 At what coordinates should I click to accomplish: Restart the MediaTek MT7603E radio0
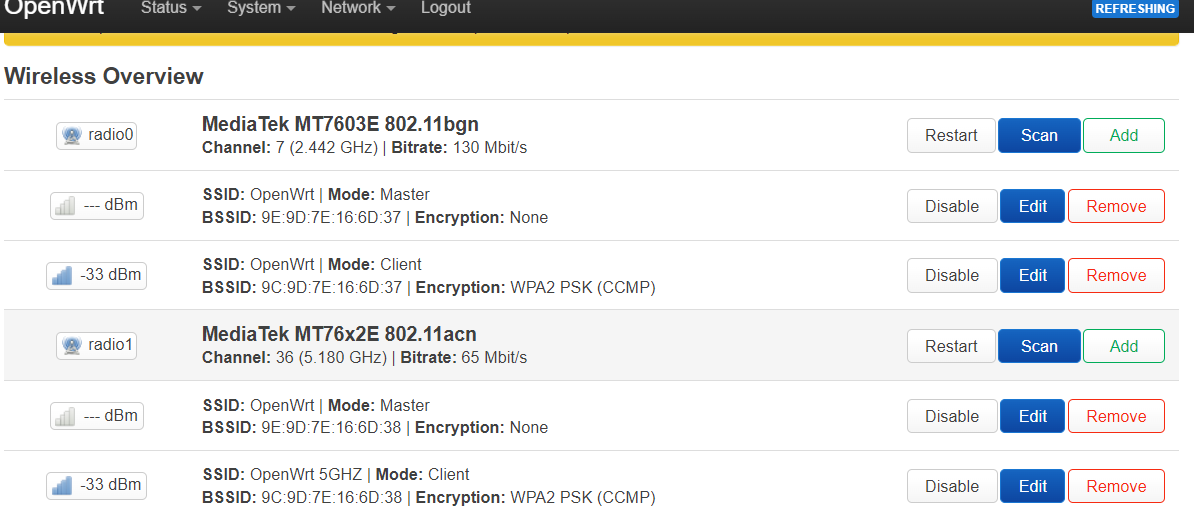951,136
